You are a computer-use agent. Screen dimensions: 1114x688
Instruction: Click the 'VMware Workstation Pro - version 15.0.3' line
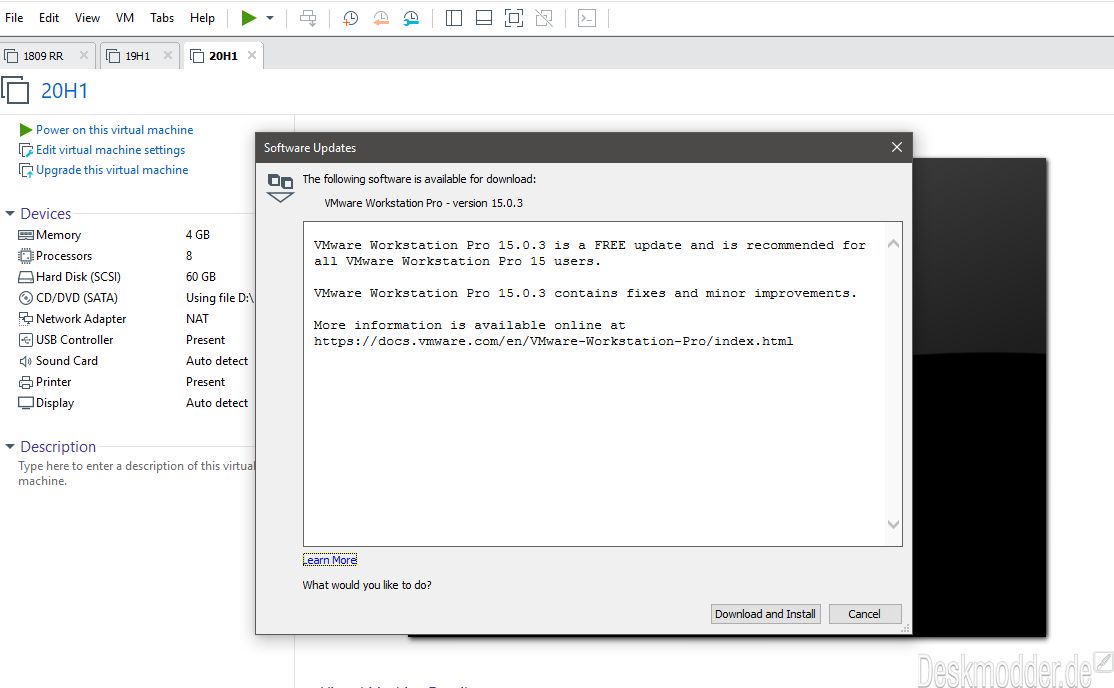(423, 203)
